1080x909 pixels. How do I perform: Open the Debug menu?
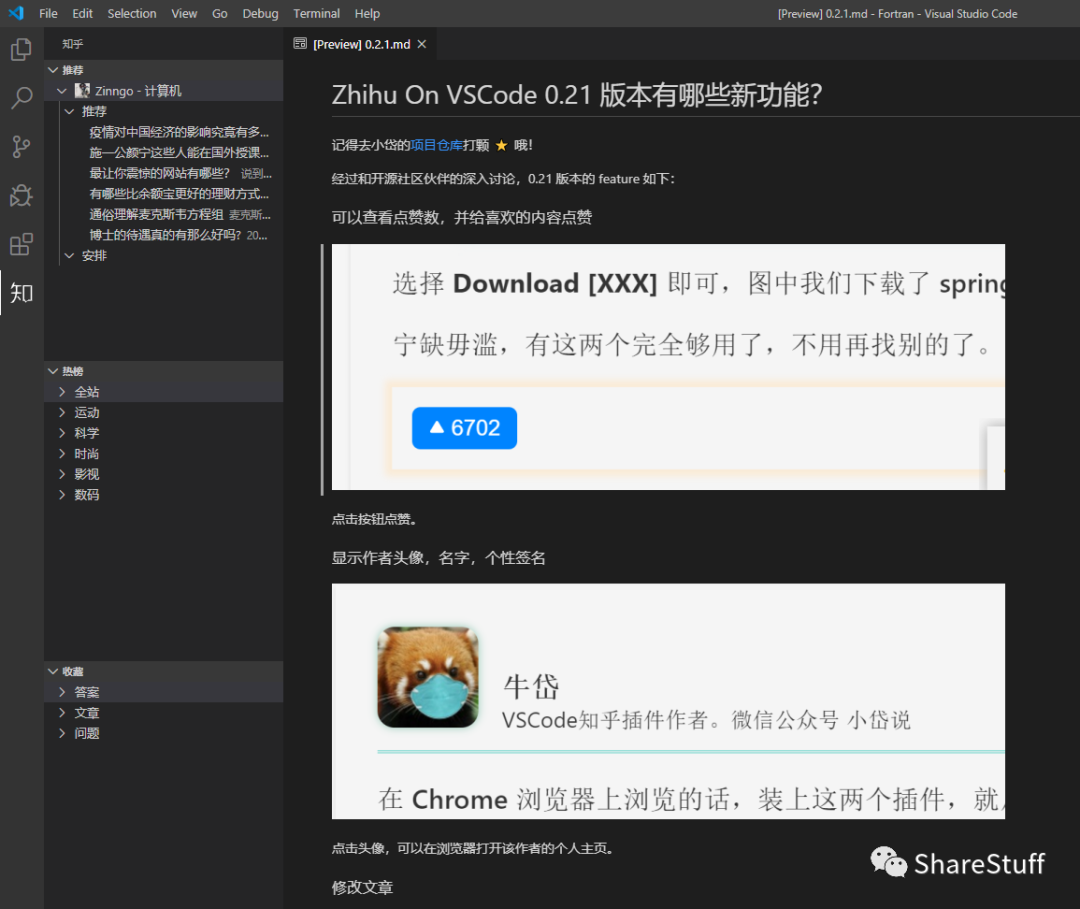pos(260,13)
